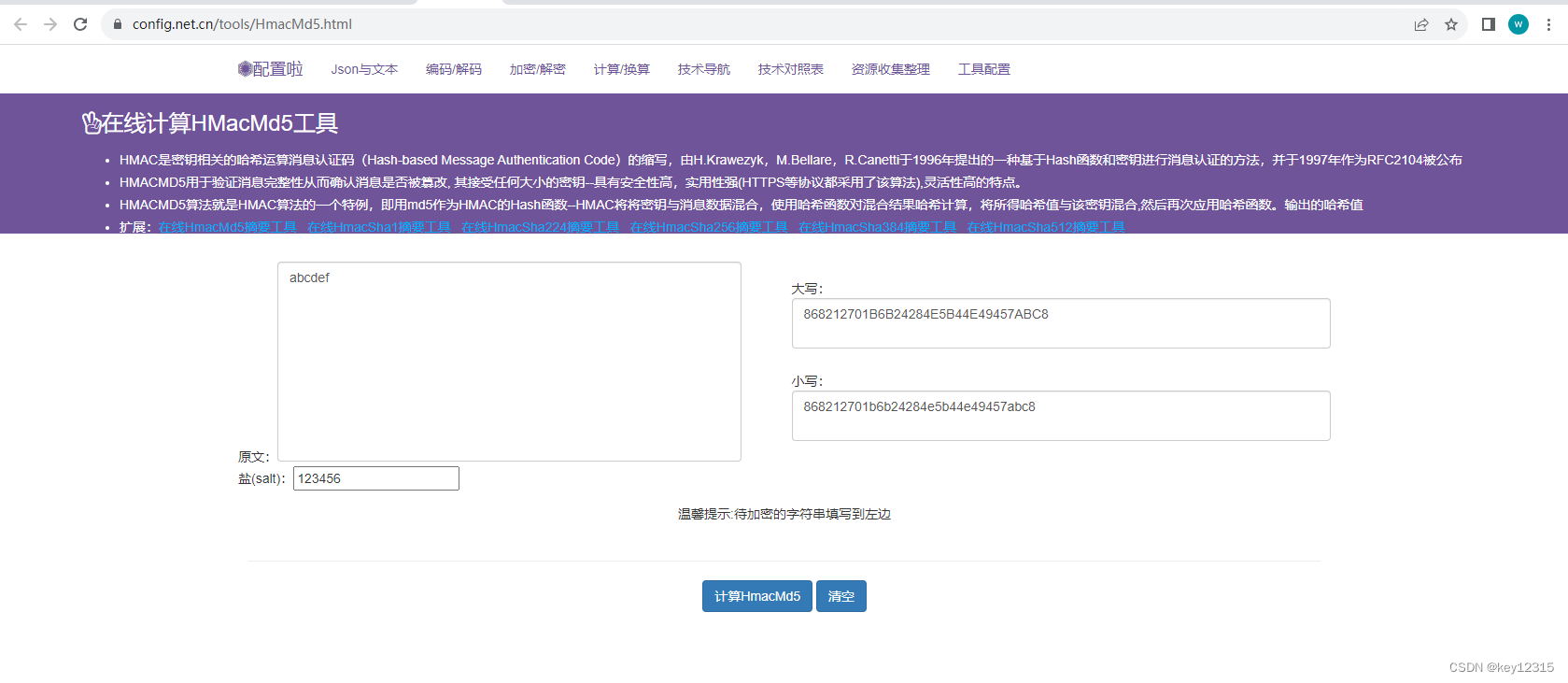
Task: Click the 配置啦 site logo
Action: coord(270,69)
